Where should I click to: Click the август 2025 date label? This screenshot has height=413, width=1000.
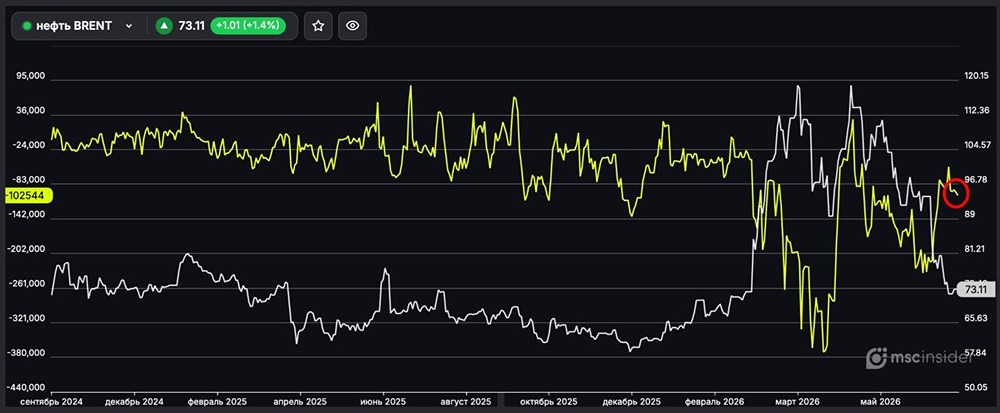click(x=466, y=402)
